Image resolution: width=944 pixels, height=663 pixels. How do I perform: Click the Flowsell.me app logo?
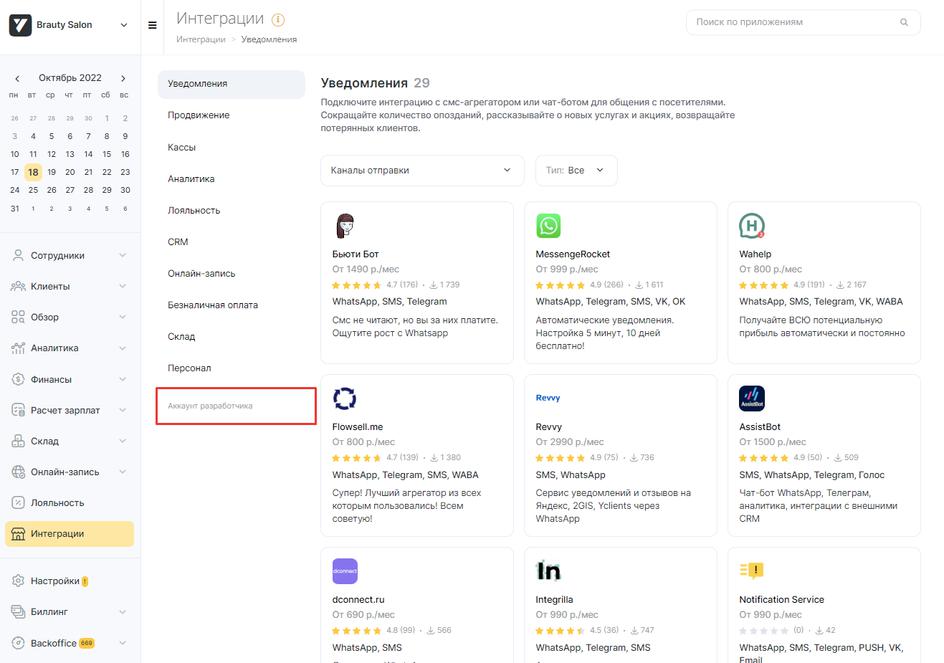click(344, 398)
